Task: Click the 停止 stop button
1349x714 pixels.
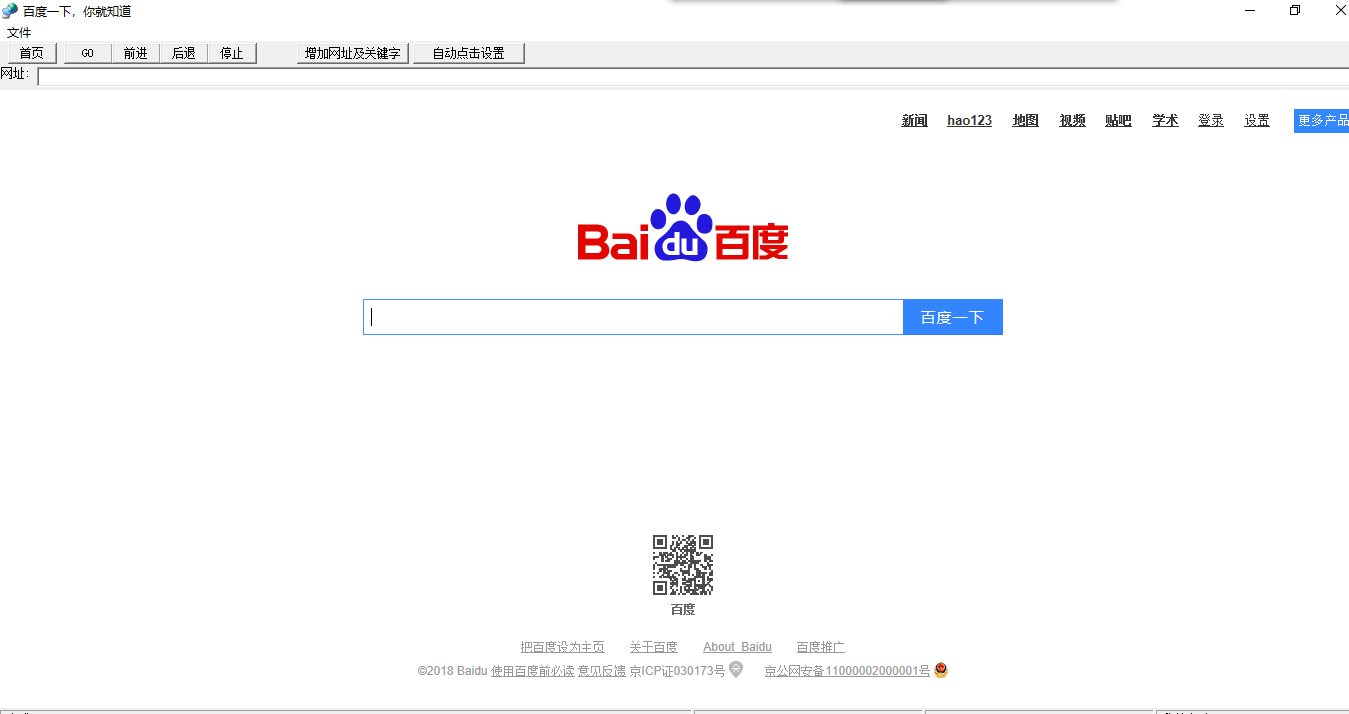Action: (x=232, y=53)
